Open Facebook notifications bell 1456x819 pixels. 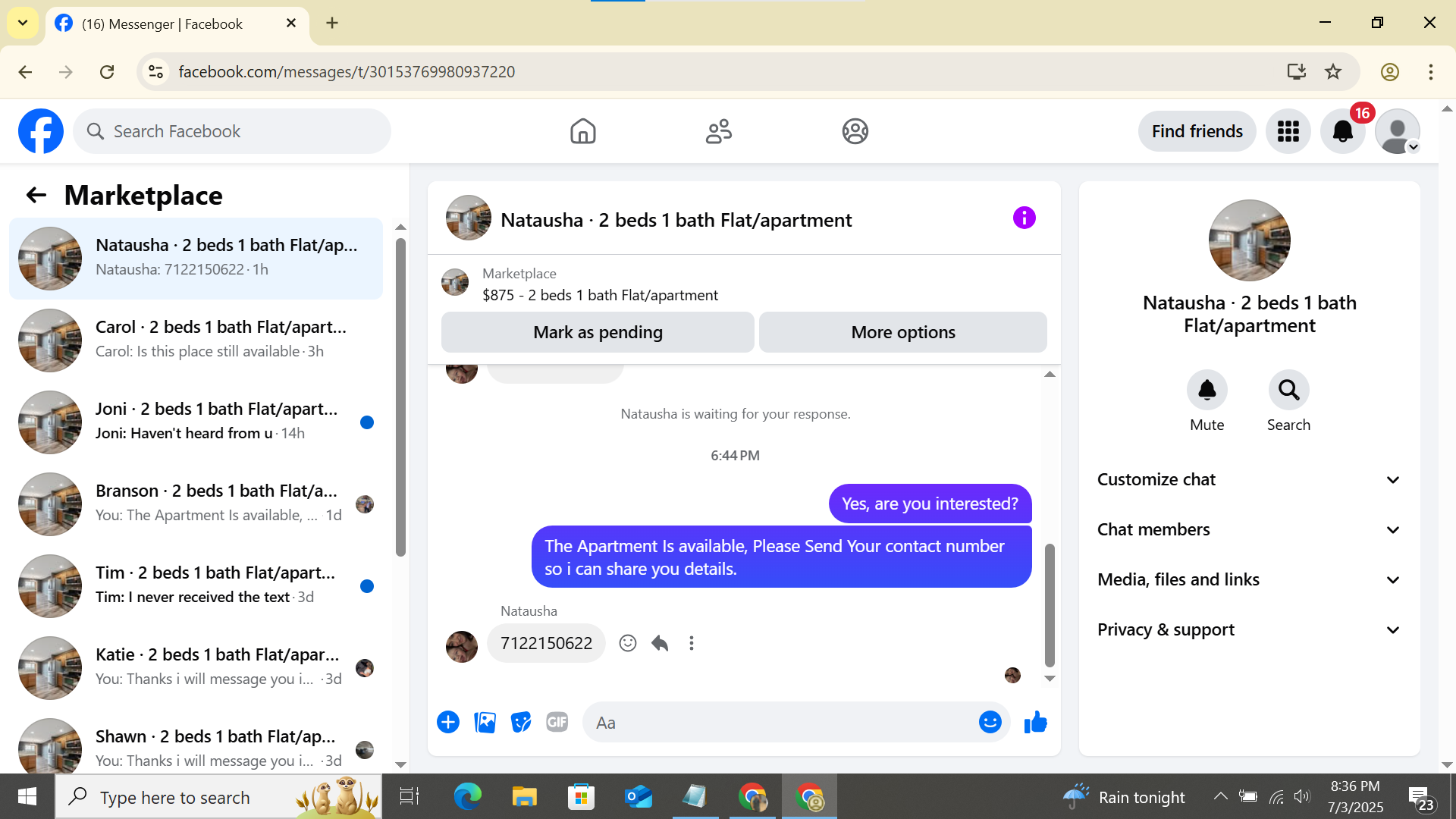click(x=1342, y=131)
